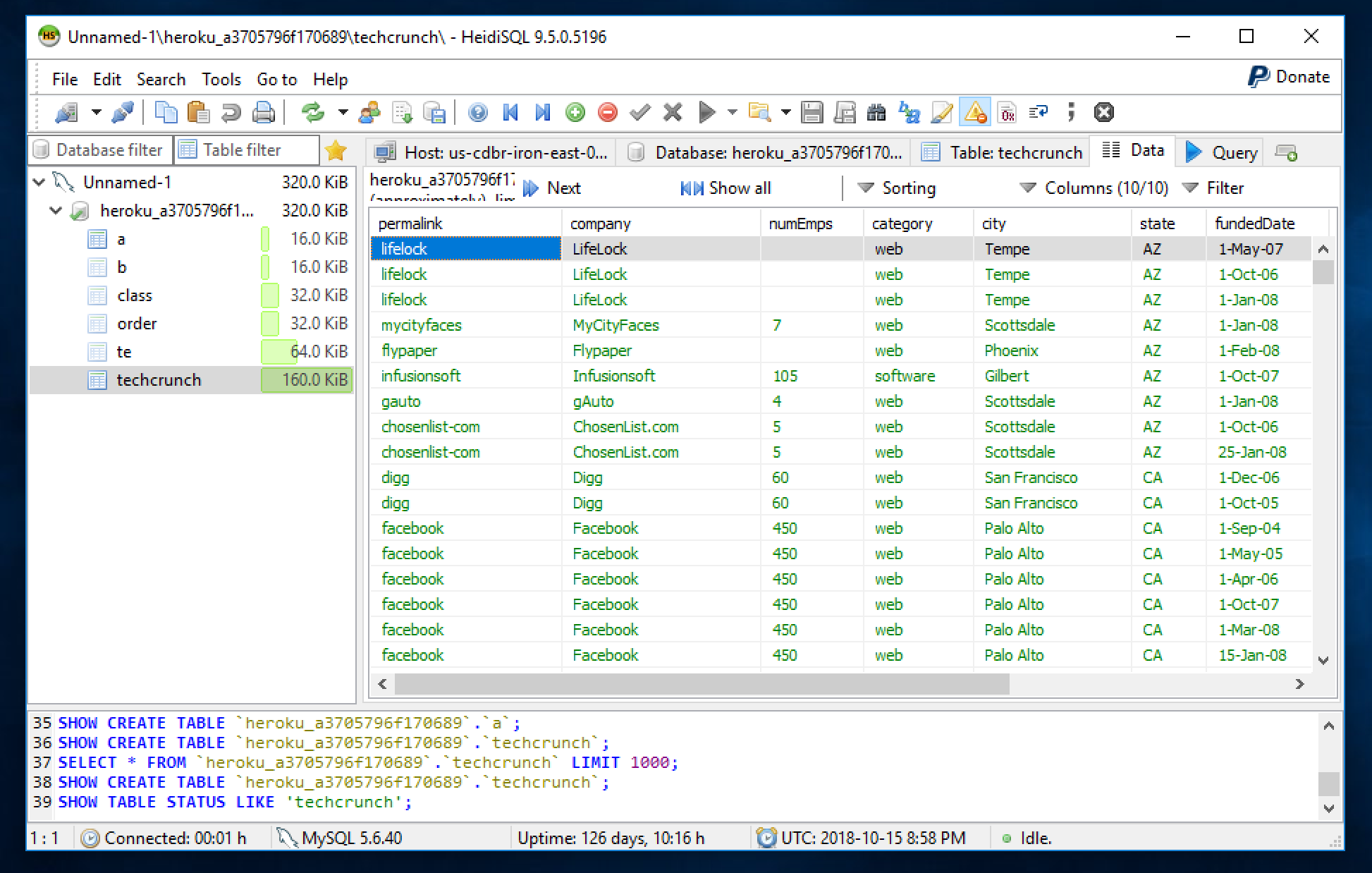Click Show all records button
The width and height of the screenshot is (1372, 873).
tap(728, 188)
